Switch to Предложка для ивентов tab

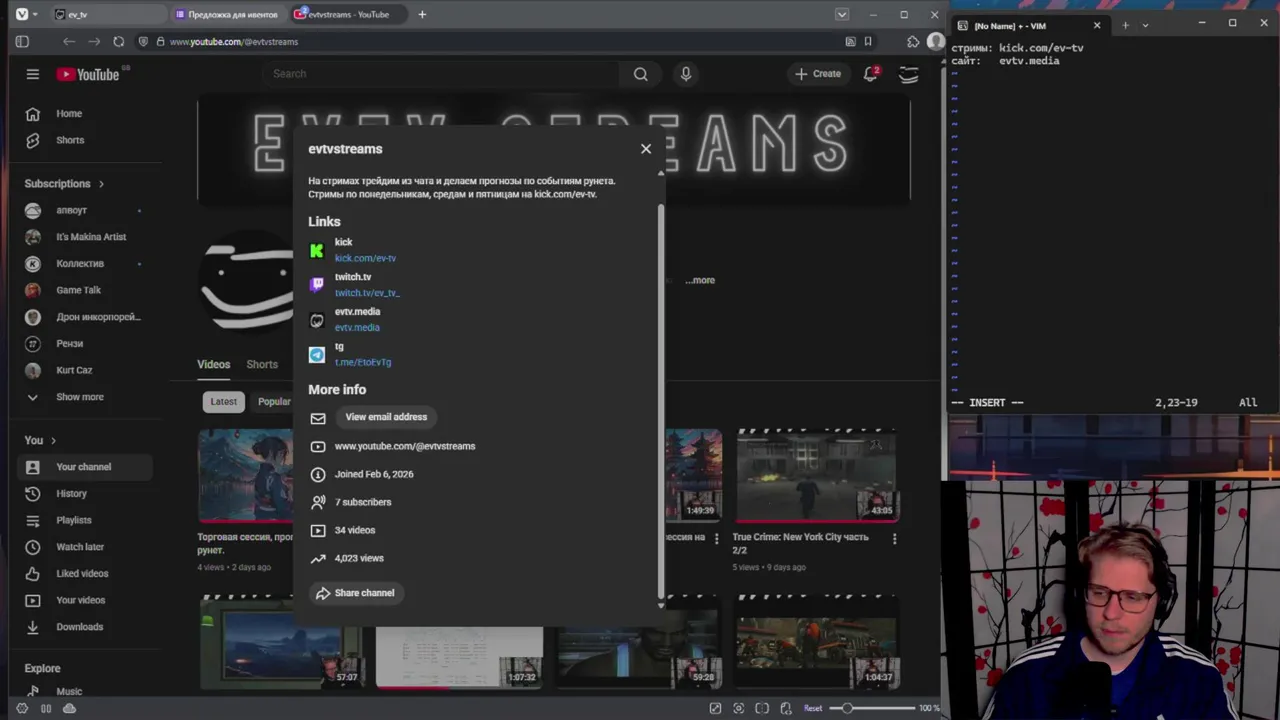click(x=227, y=14)
